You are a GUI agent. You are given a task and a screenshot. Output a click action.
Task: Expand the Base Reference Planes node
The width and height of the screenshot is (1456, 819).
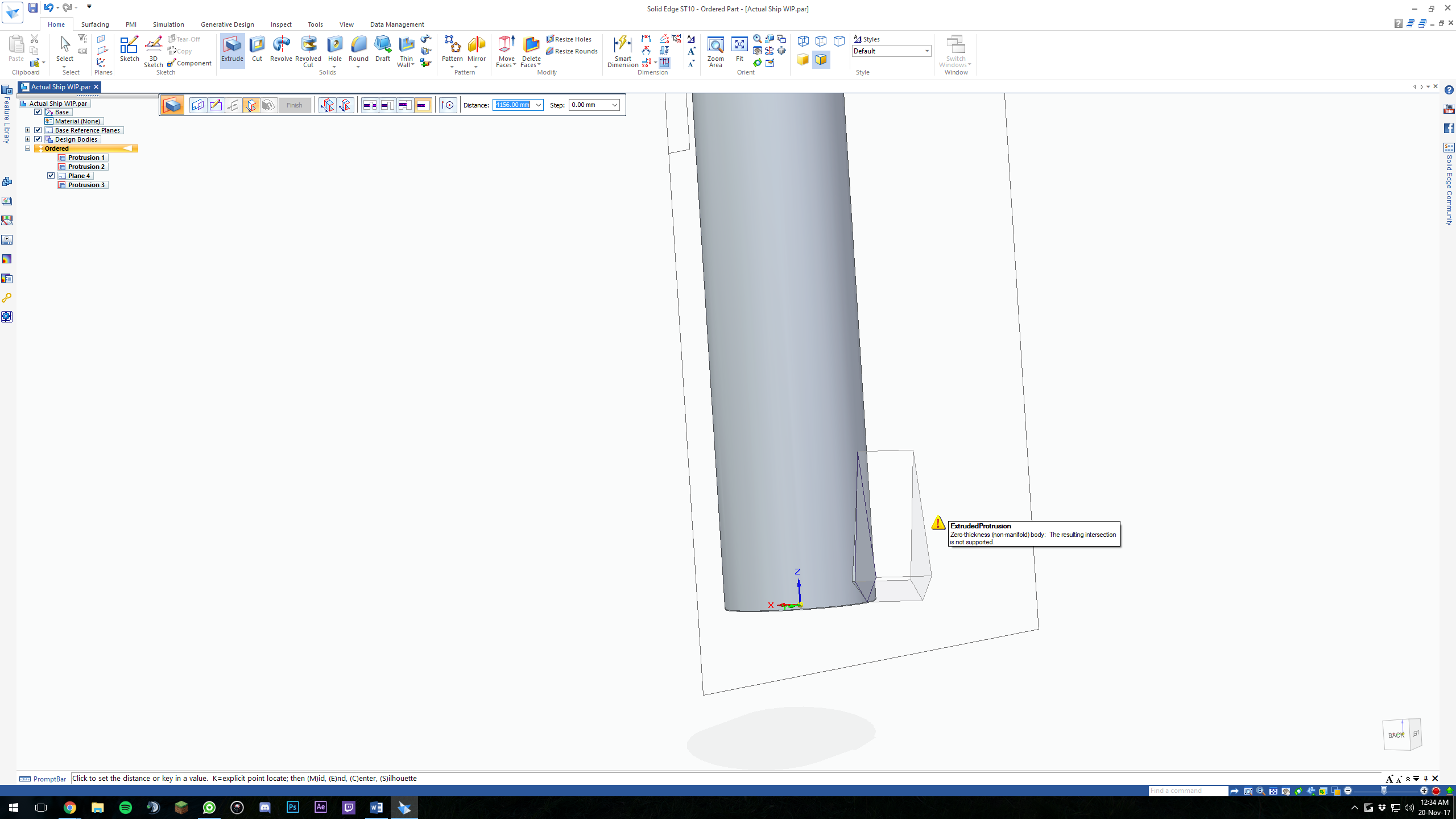[x=27, y=130]
